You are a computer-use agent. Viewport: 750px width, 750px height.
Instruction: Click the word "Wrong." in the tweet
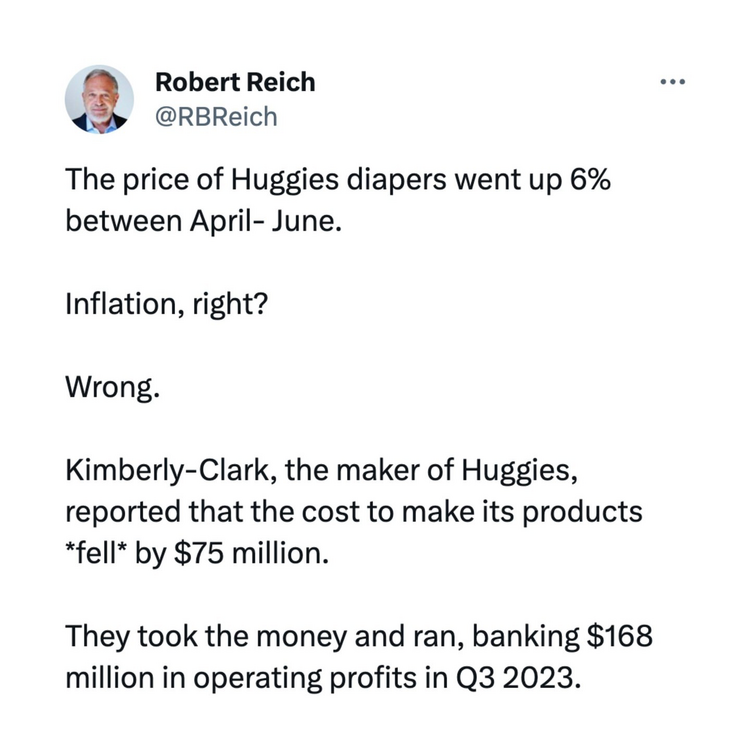pos(112,387)
